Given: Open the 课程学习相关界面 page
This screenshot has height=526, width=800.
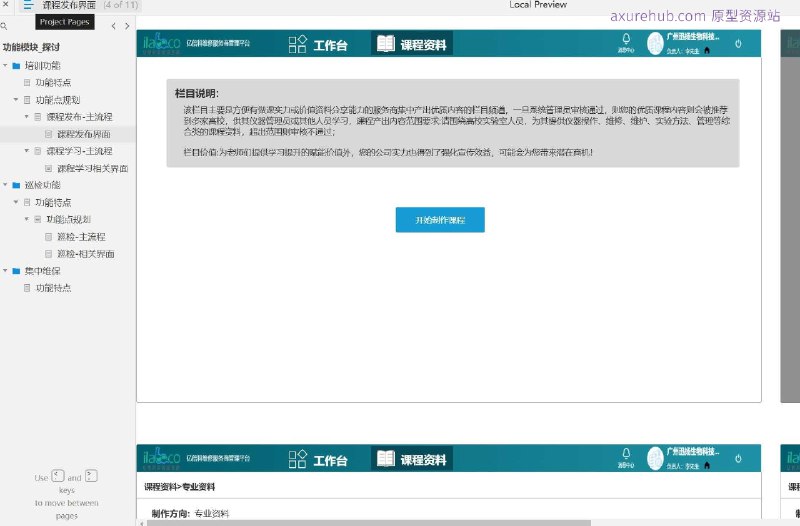Looking at the screenshot, I should 92,168.
